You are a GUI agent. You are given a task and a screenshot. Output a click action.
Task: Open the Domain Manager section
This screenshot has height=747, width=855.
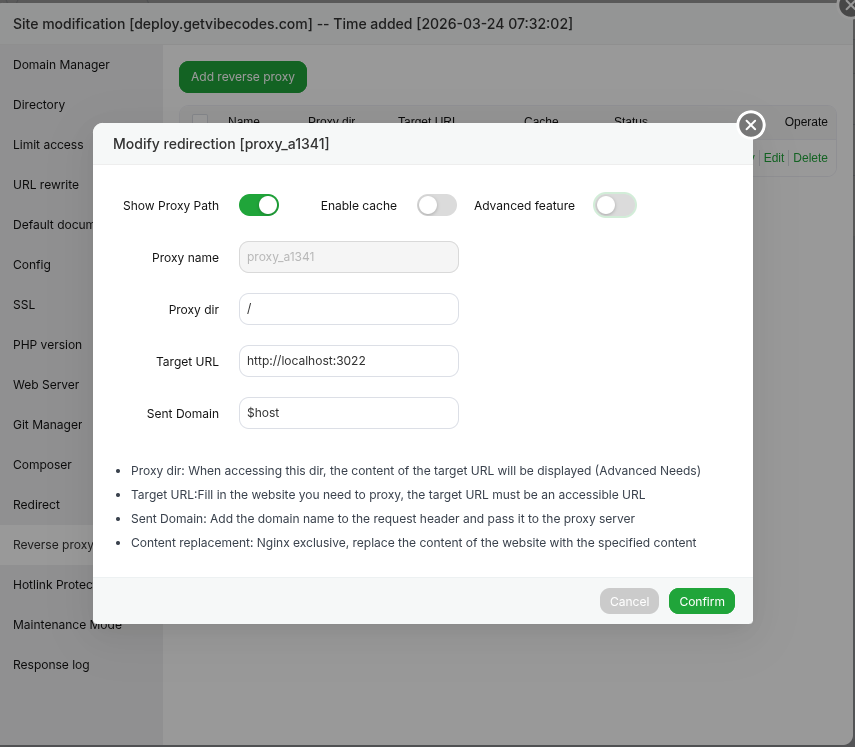(x=61, y=65)
